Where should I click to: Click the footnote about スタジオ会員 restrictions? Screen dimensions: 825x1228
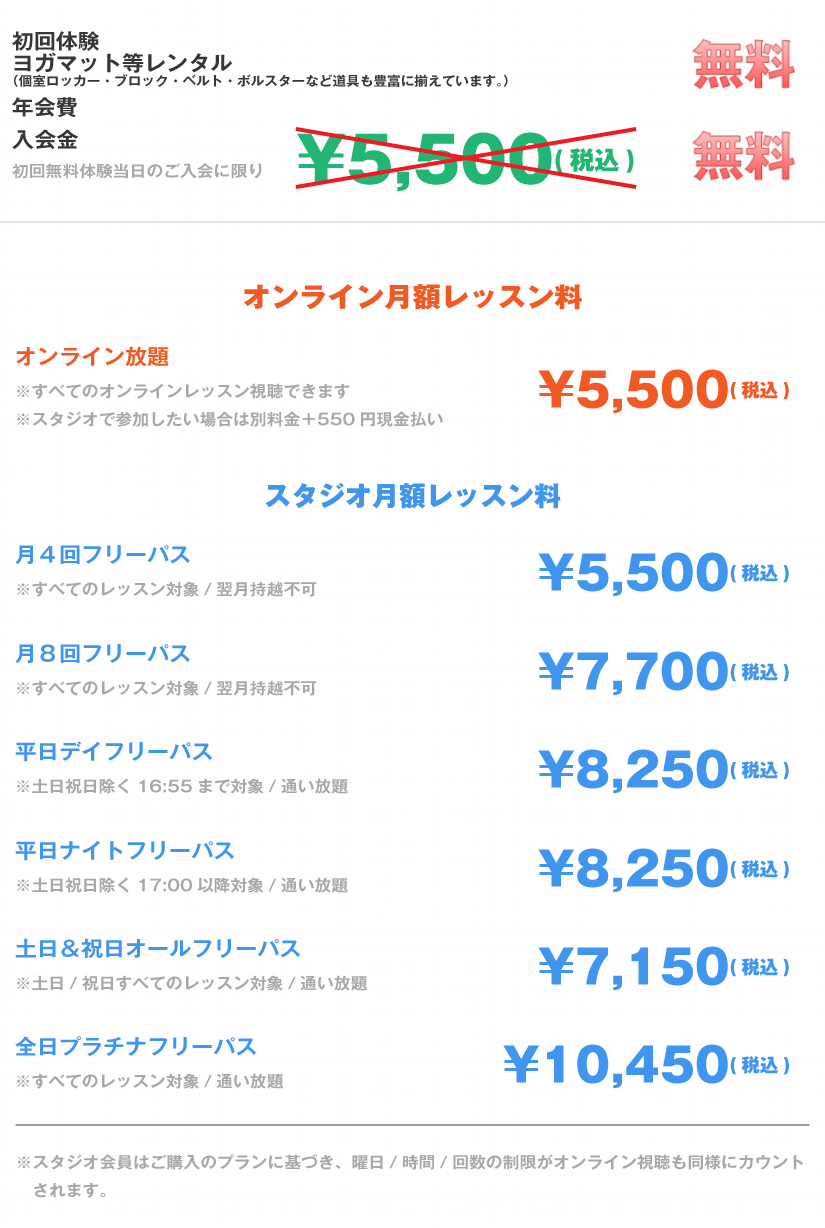point(411,1177)
